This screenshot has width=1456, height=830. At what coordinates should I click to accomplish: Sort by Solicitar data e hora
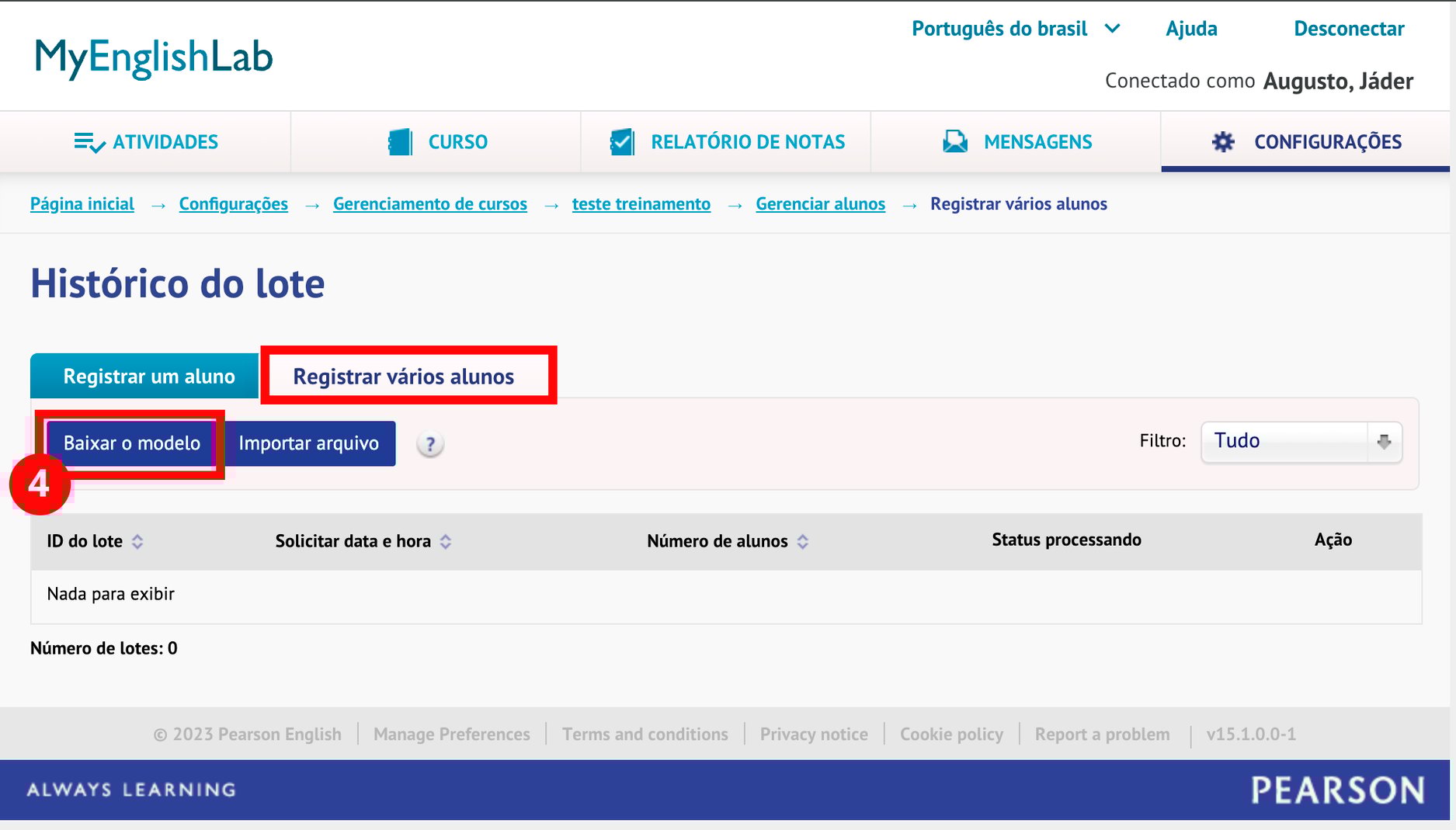446,541
